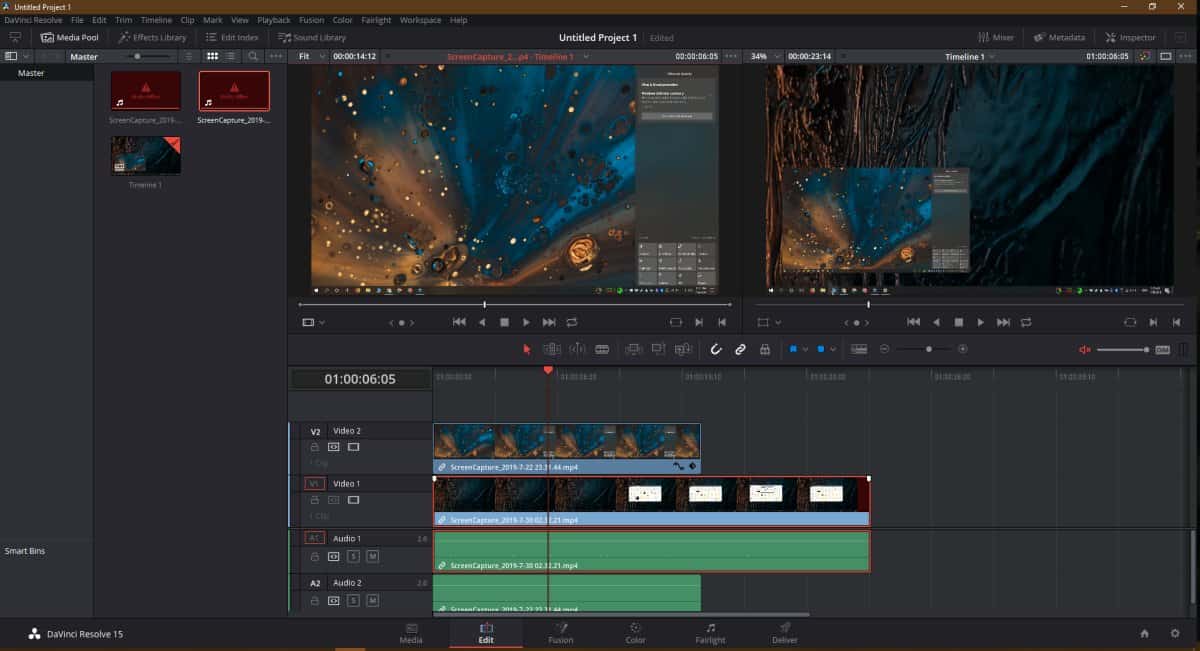This screenshot has width=1200, height=651.
Task: Switch to the Color page tab
Action: tap(635, 633)
